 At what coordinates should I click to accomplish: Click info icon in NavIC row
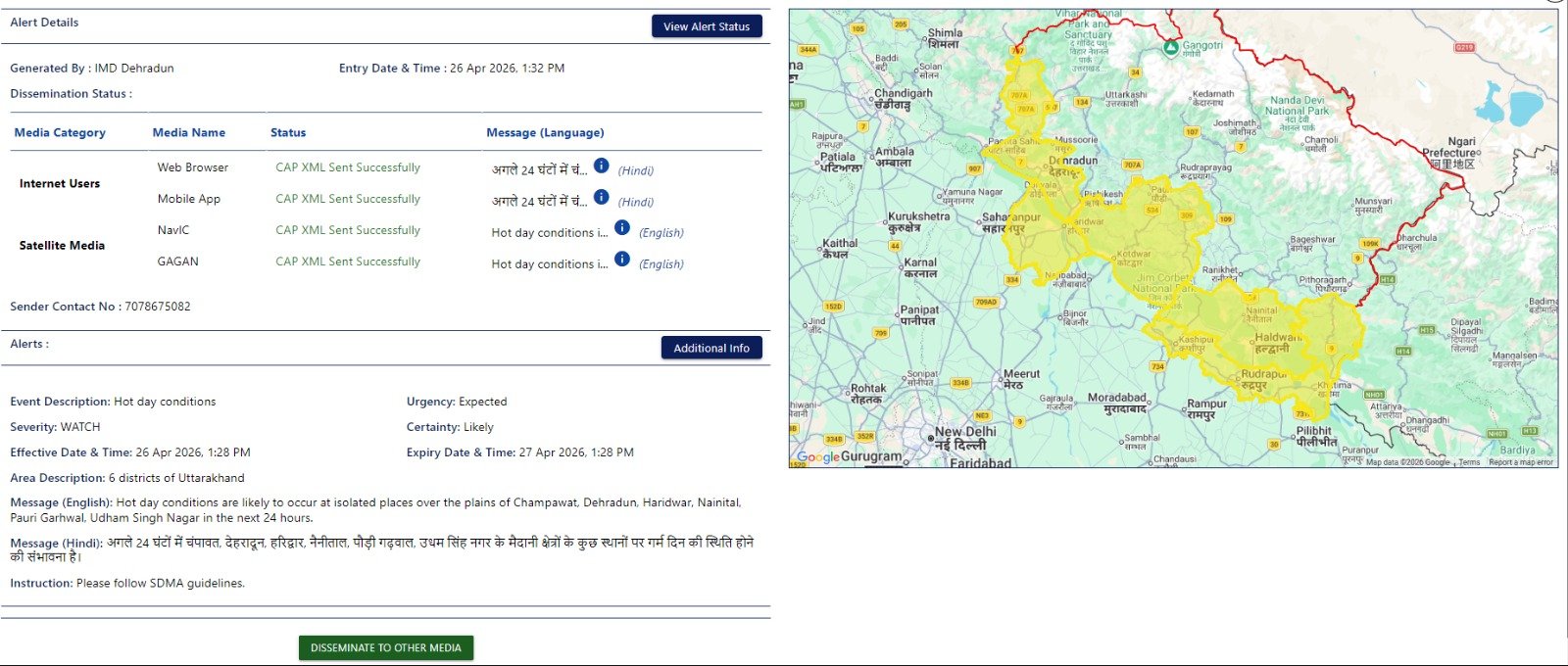[622, 228]
